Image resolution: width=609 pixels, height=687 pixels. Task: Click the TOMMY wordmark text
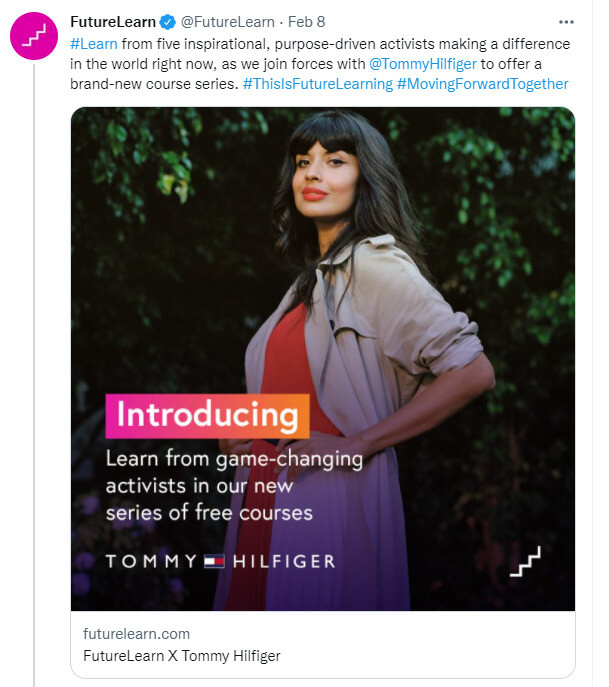pyautogui.click(x=151, y=562)
